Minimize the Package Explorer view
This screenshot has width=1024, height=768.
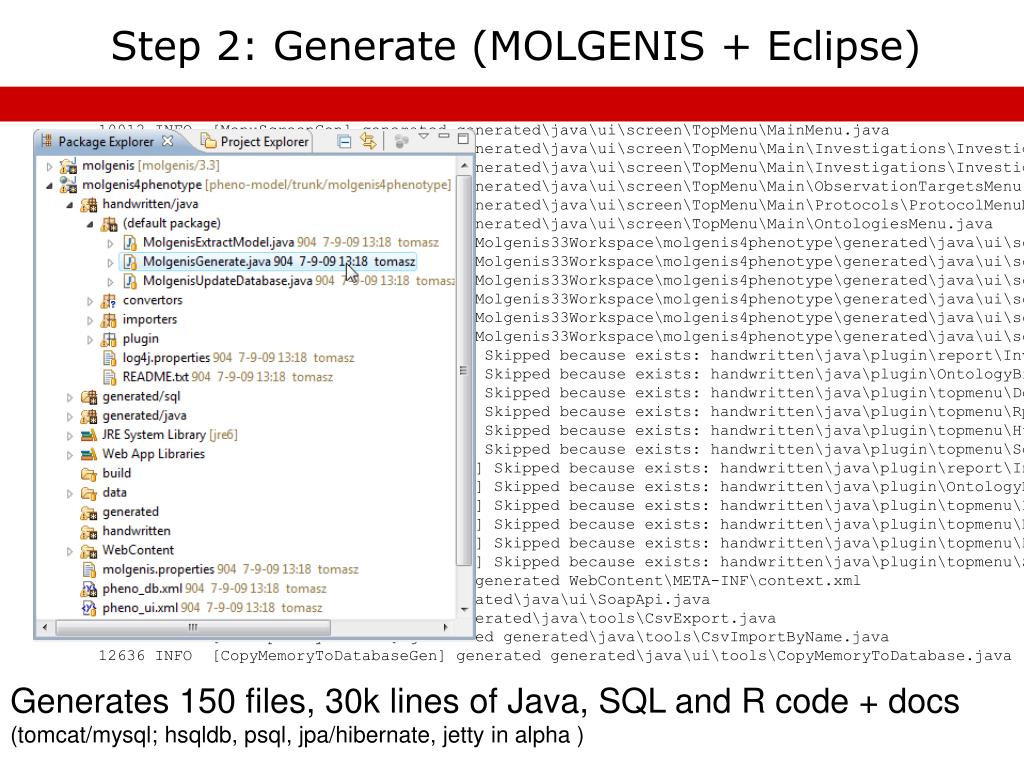coord(444,136)
